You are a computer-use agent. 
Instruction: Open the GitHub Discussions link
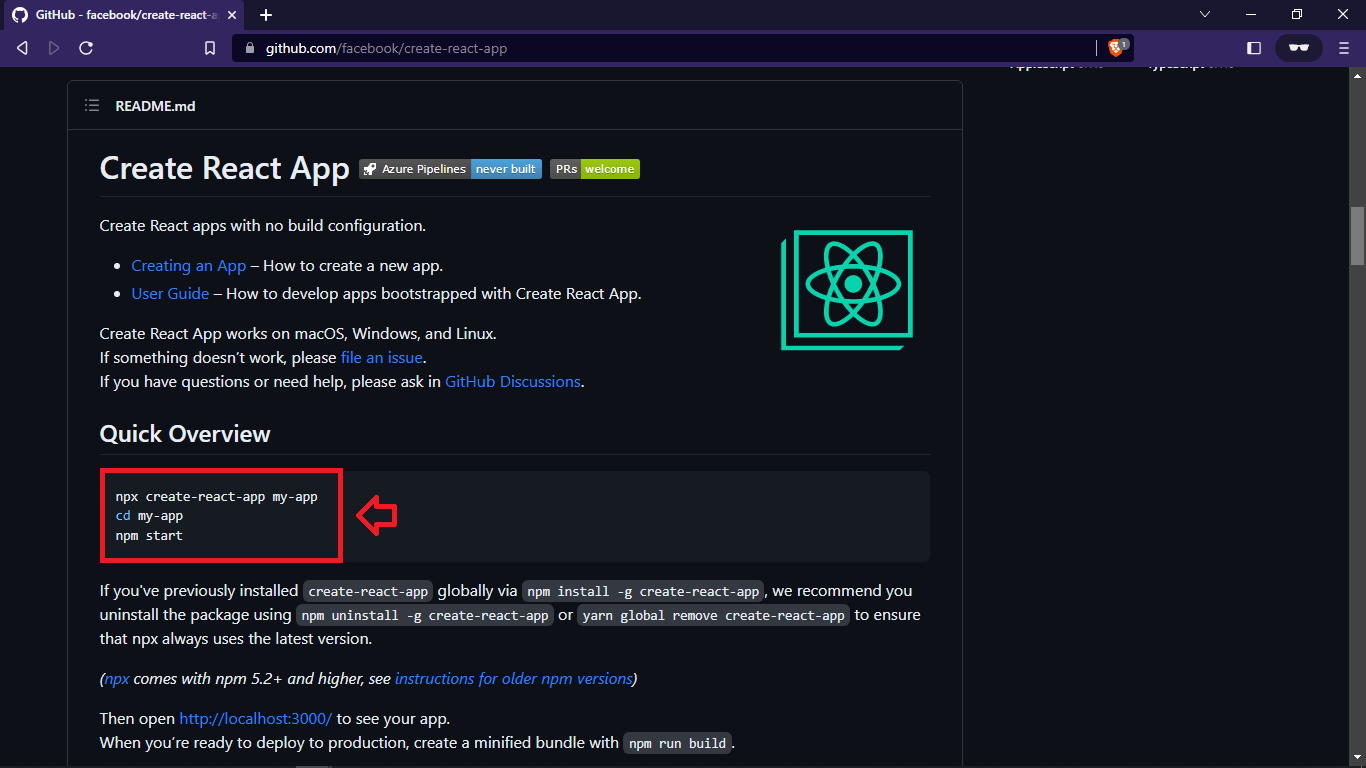pos(513,381)
